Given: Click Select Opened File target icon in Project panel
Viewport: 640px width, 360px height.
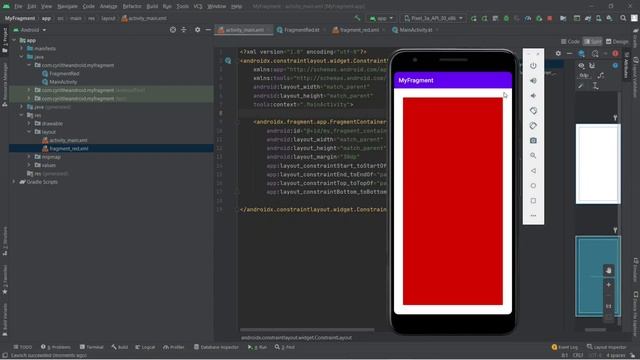Looking at the screenshot, I should 173,30.
